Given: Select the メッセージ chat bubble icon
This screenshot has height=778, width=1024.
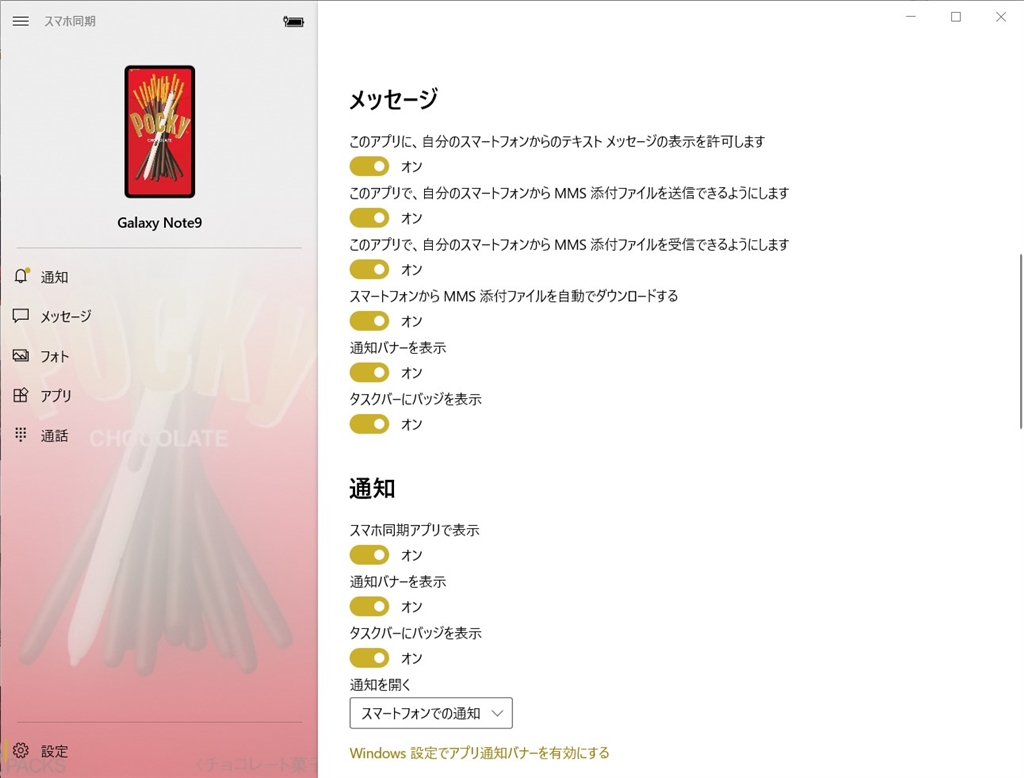Looking at the screenshot, I should pos(21,316).
